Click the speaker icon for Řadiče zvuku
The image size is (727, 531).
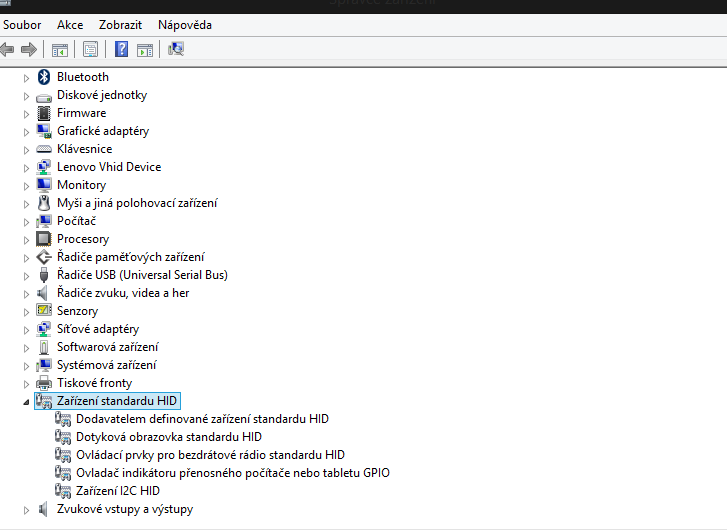coord(43,293)
